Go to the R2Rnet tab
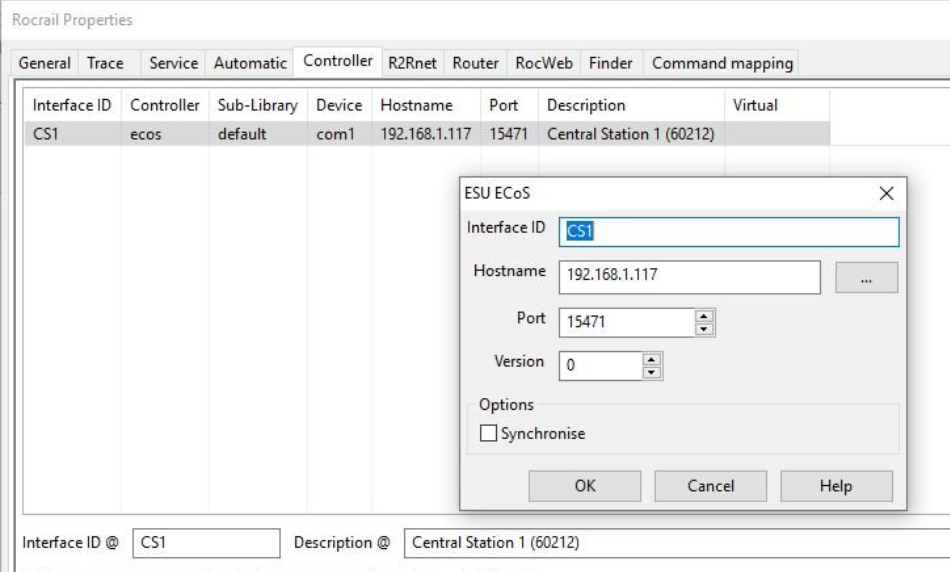 (414, 64)
